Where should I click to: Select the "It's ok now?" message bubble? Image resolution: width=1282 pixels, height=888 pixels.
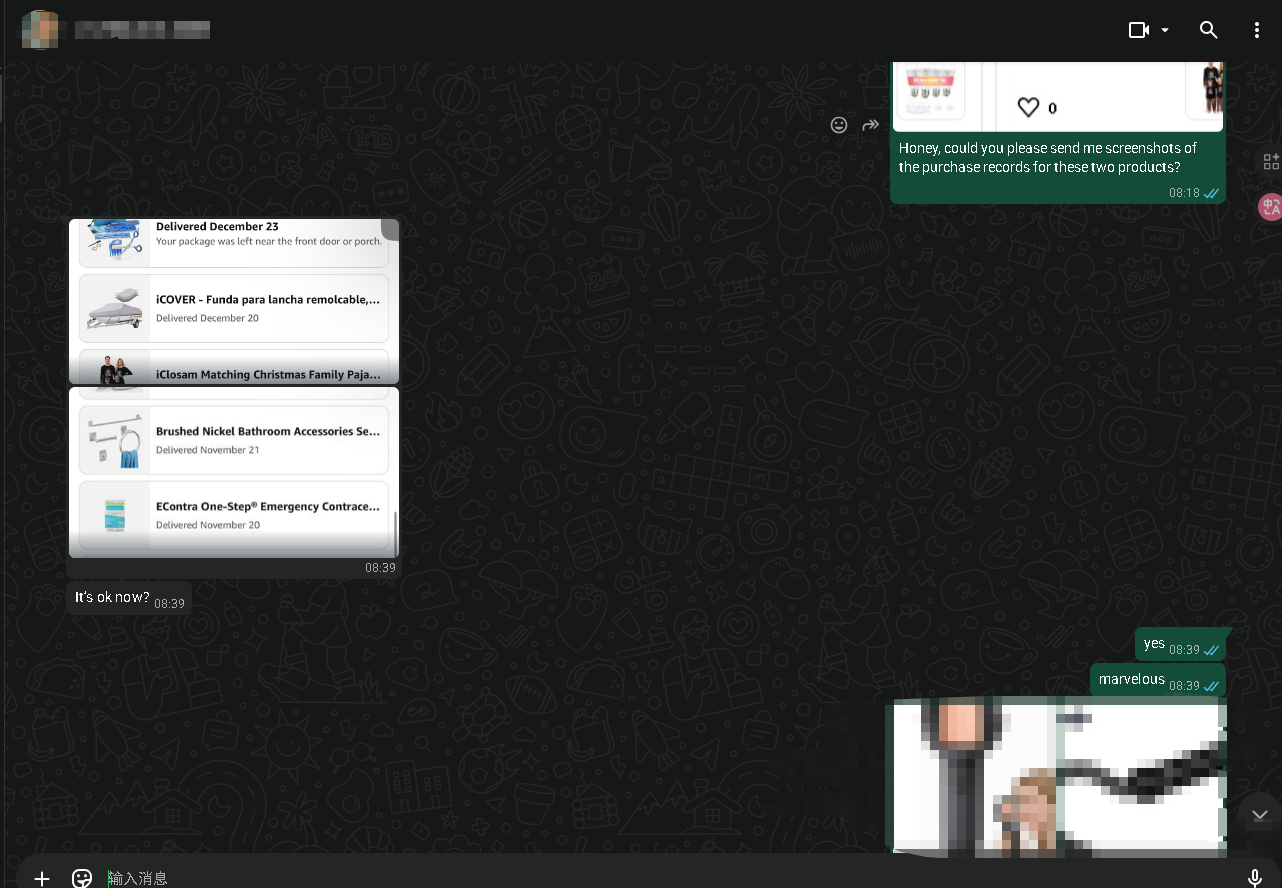112,598
